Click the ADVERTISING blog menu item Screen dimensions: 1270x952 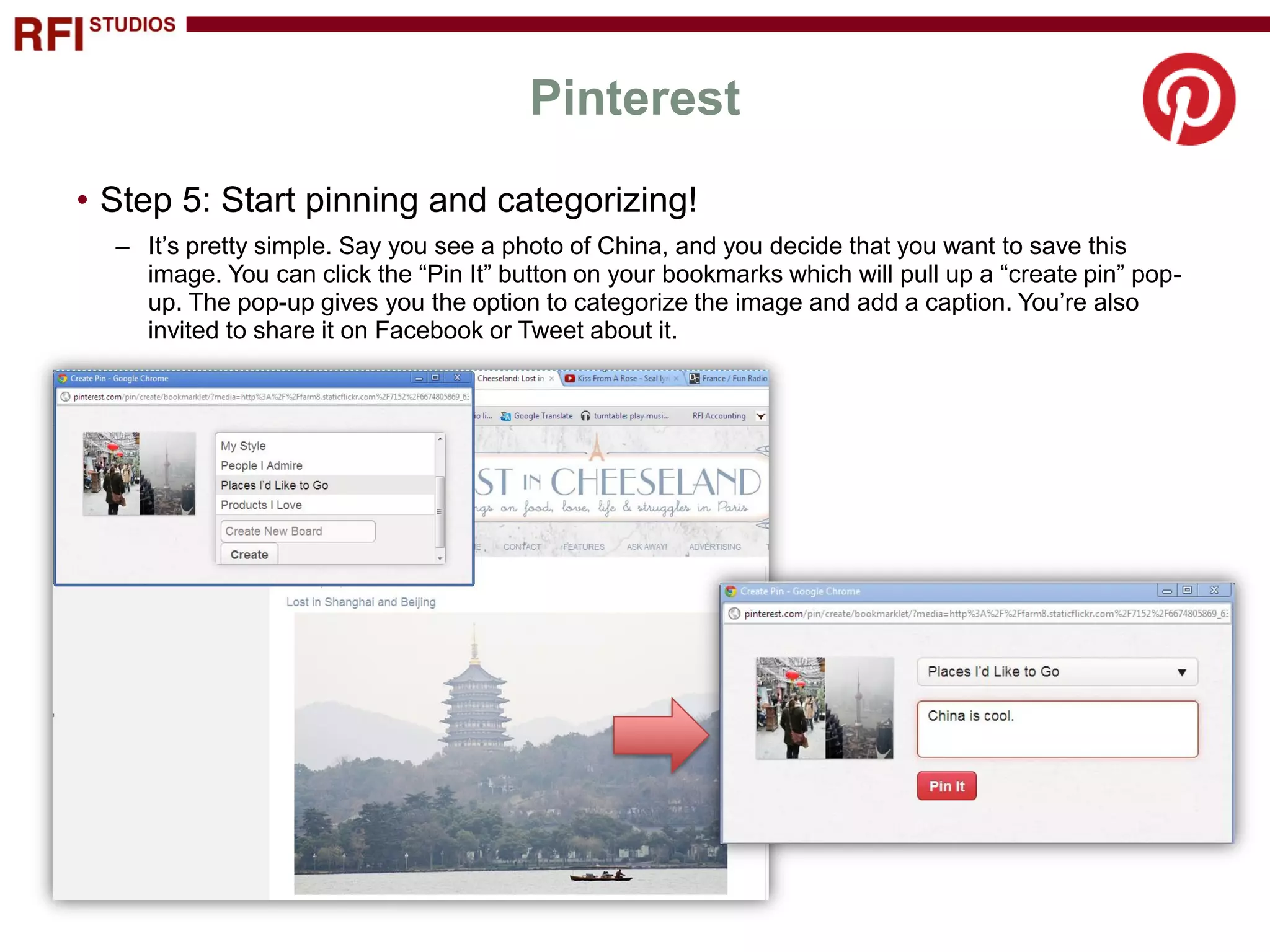pos(715,547)
